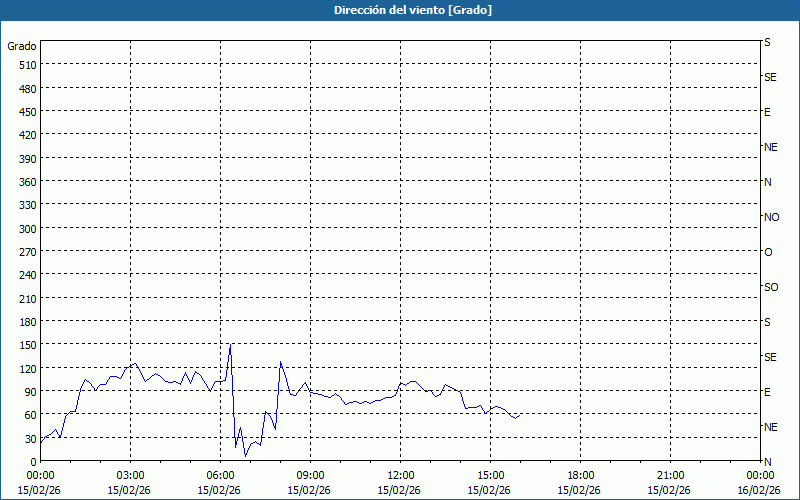Screen dimensions: 800x500
Task: Click the 09:00 time axis label
Action: [310, 475]
